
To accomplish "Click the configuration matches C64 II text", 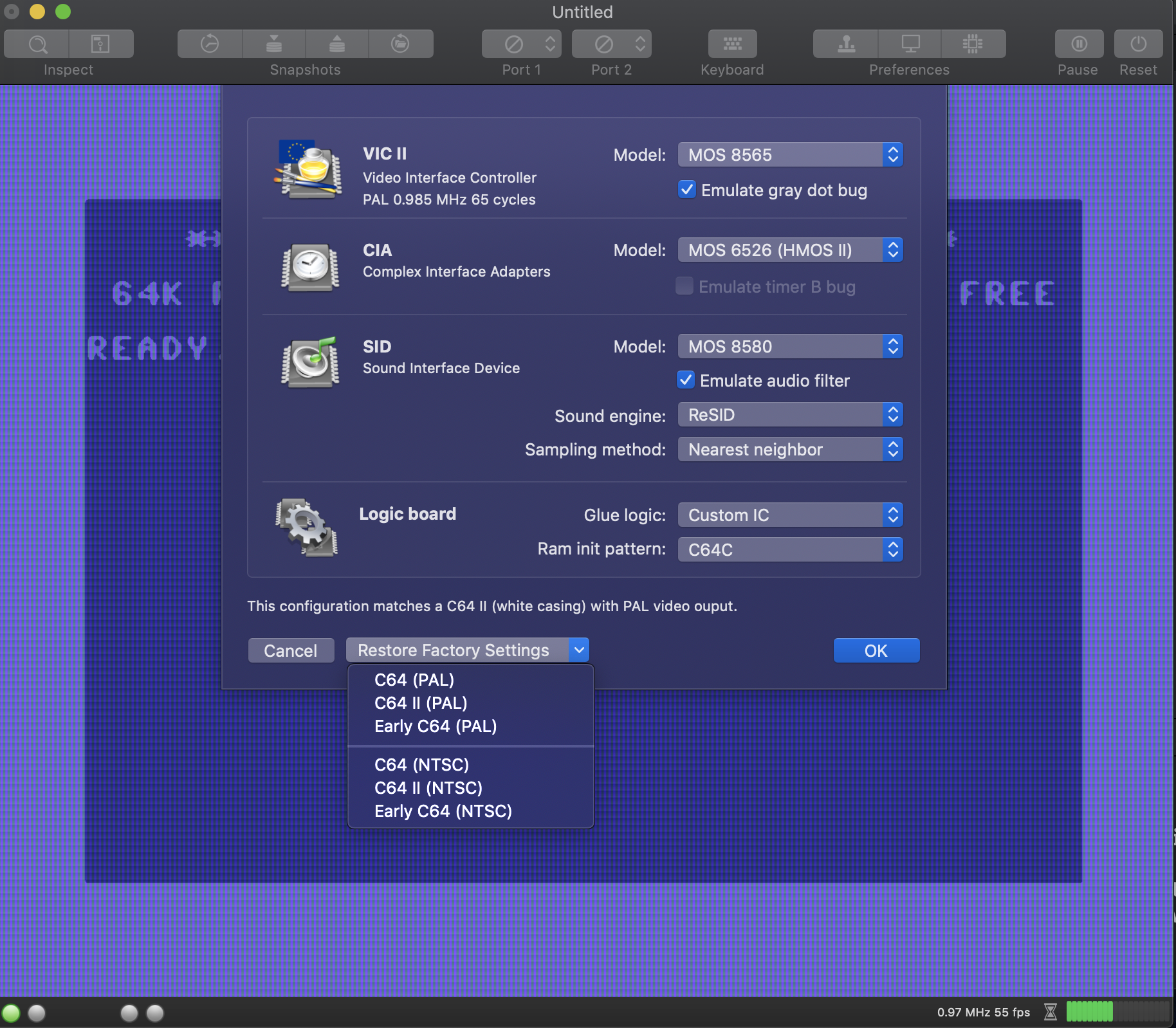I will (492, 606).
